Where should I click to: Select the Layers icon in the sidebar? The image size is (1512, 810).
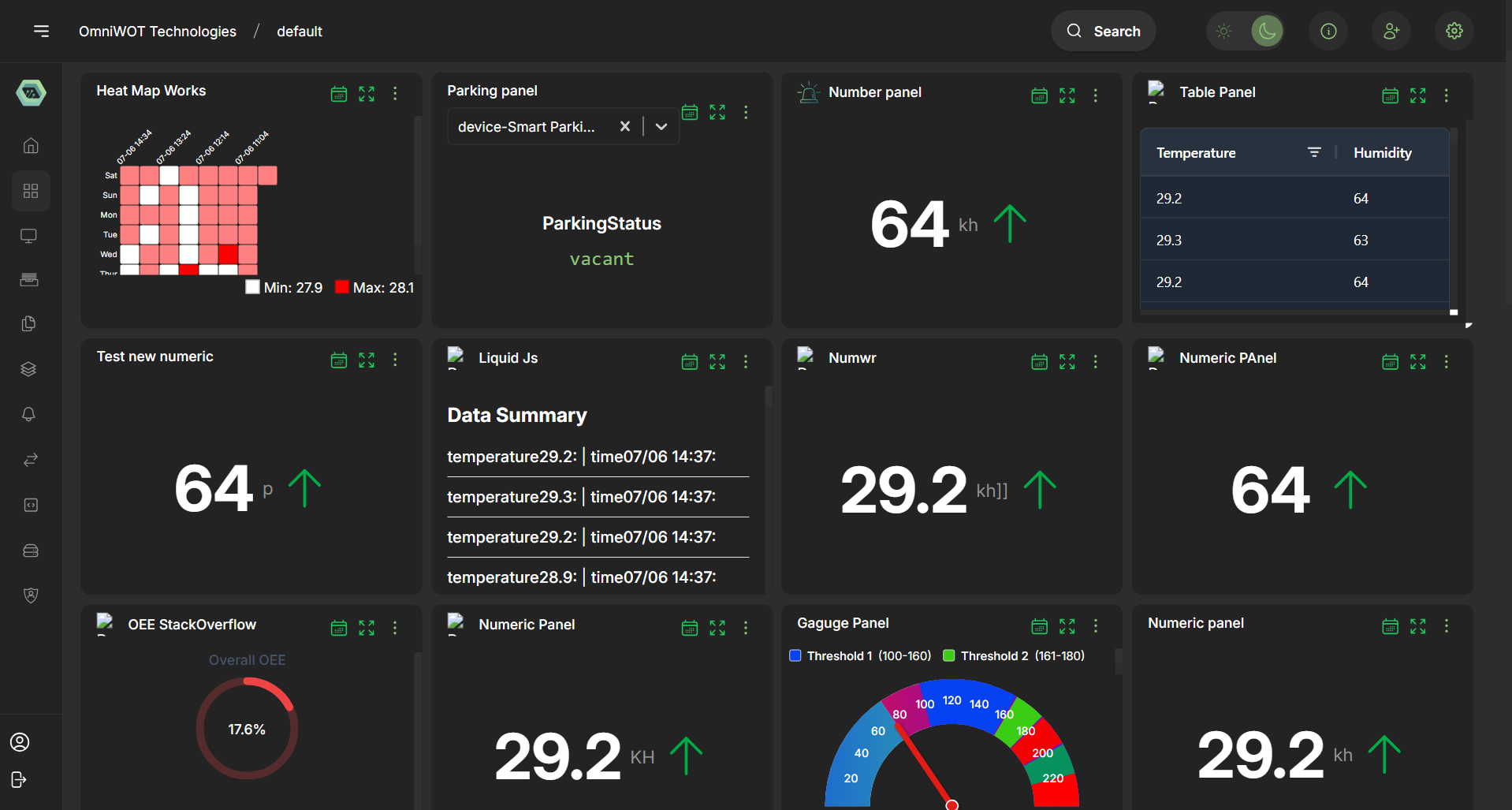click(29, 368)
